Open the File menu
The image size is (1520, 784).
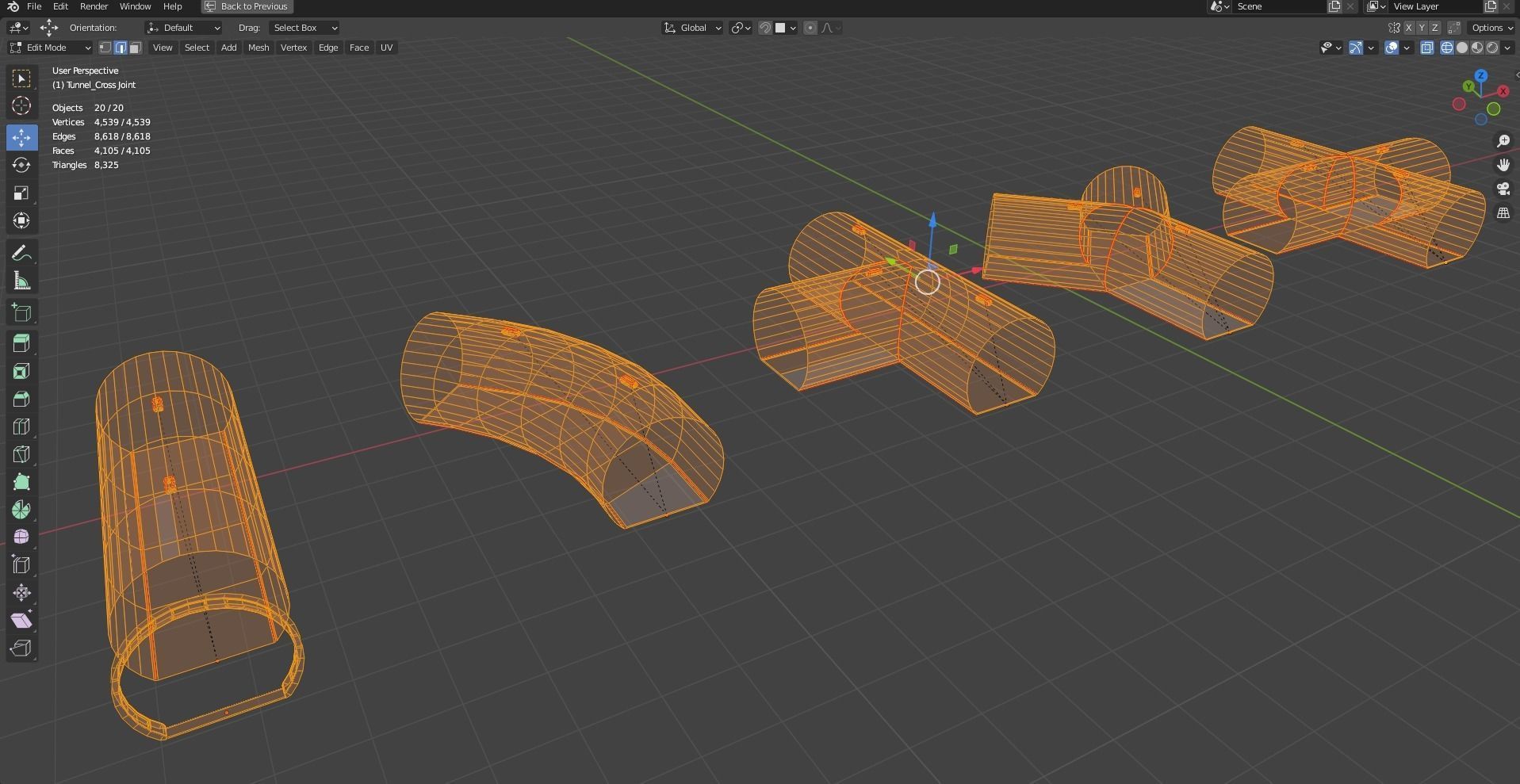pyautogui.click(x=34, y=6)
